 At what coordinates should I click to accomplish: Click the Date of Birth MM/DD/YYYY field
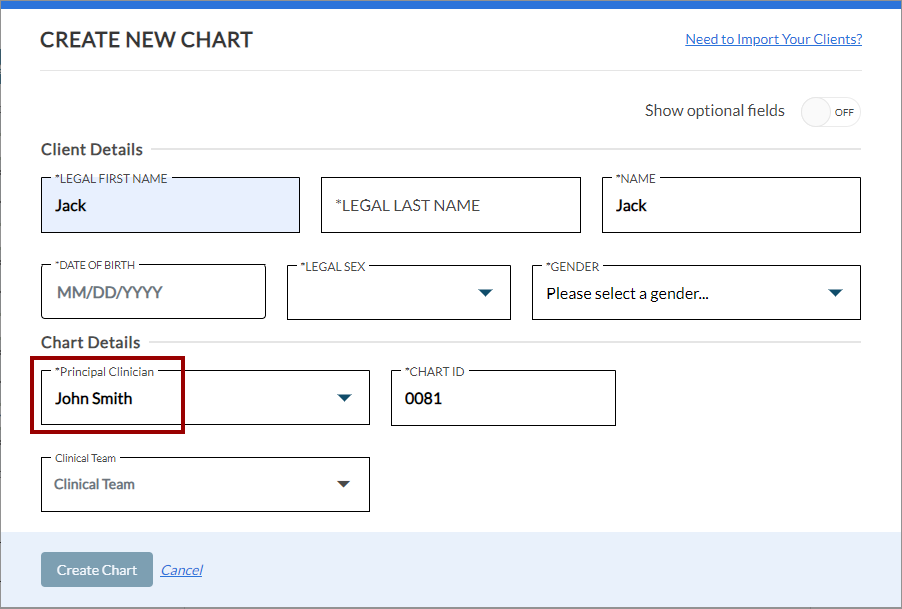click(153, 293)
